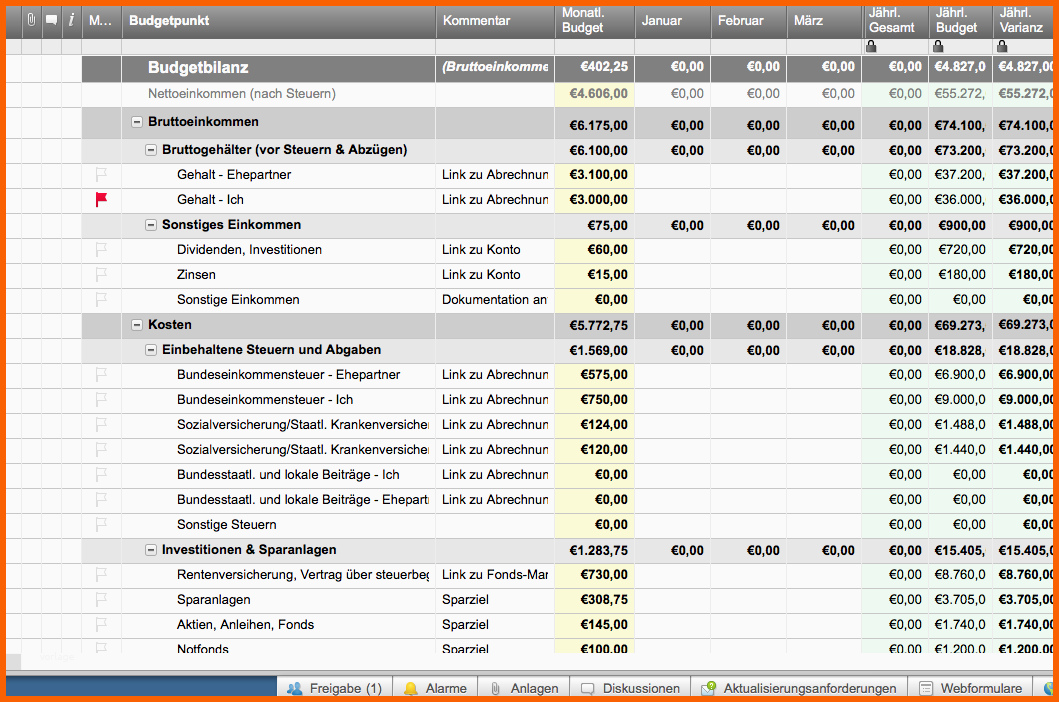Select the Dokumentation comment for Sonstige Einkommen
Image resolution: width=1059 pixels, height=702 pixels.
point(494,300)
